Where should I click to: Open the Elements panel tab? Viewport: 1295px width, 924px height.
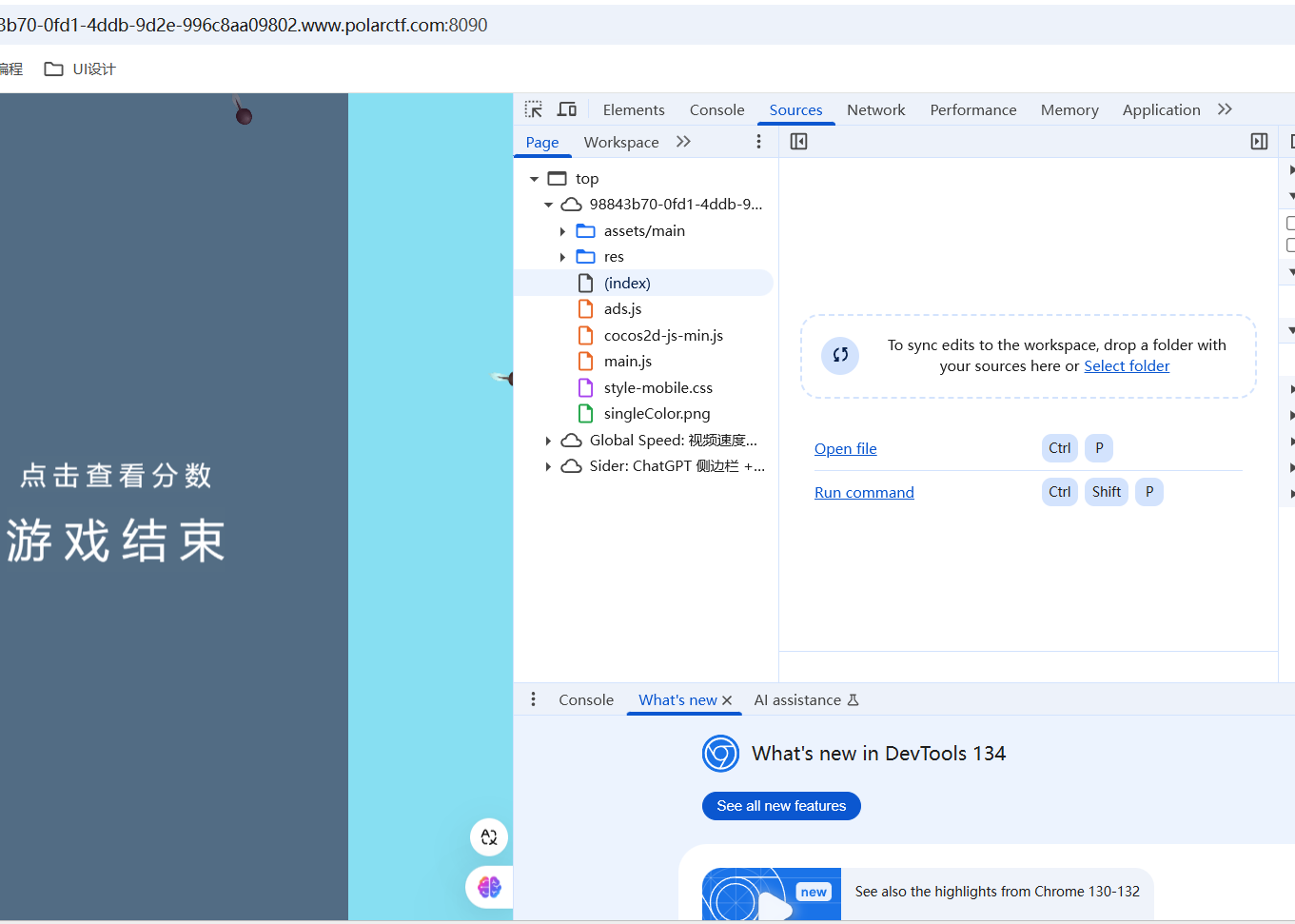click(634, 109)
